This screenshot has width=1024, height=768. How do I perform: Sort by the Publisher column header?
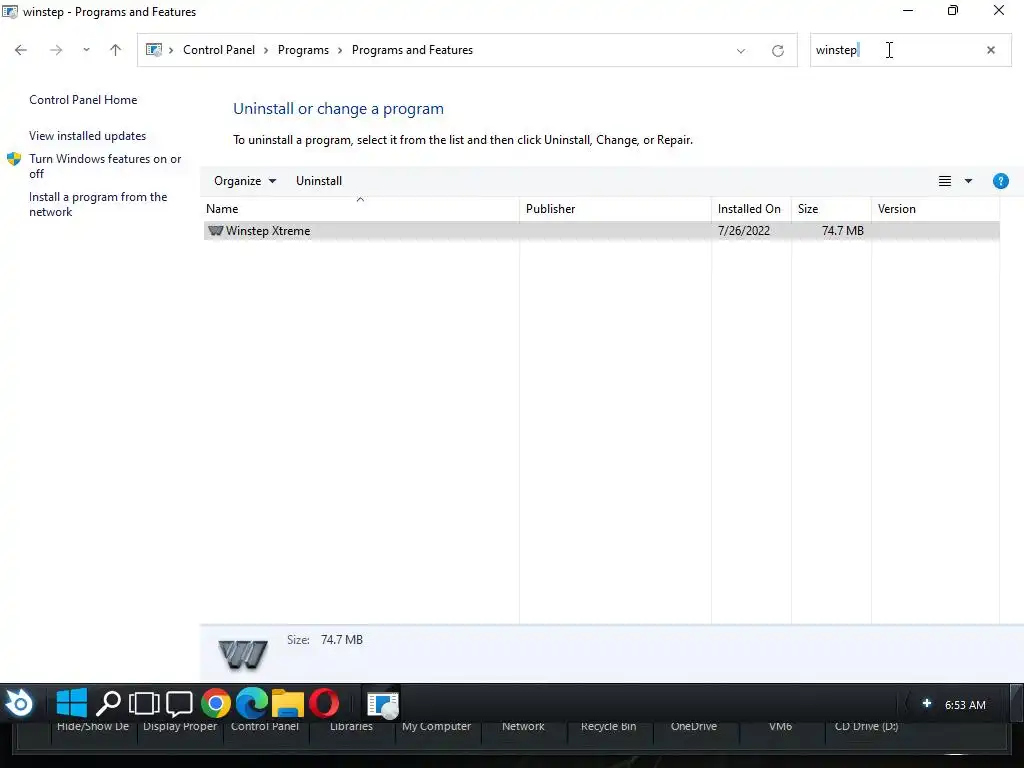click(615, 209)
